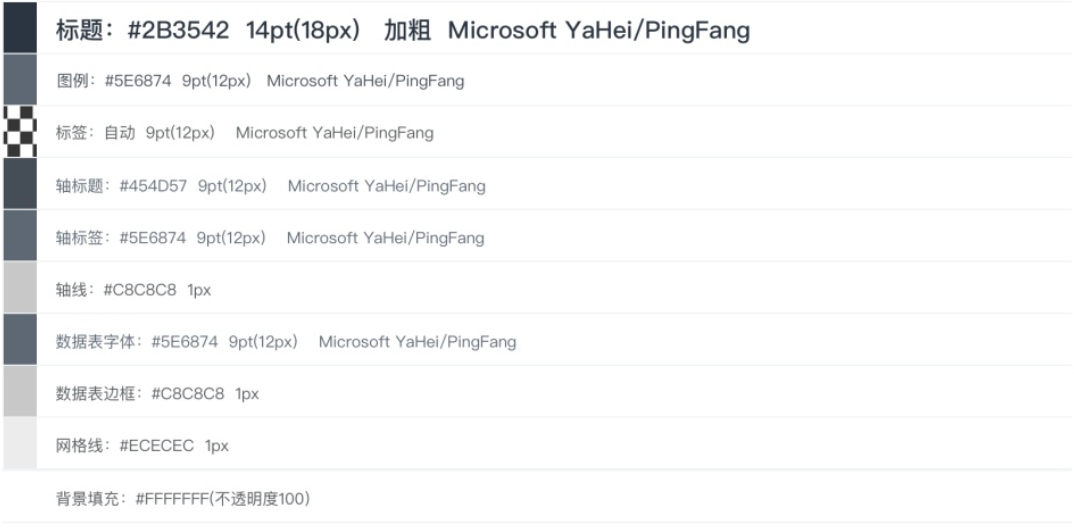Click the 数据表边框 gray color swatch
Screen dimensions: 1074x528
[x=18, y=393]
